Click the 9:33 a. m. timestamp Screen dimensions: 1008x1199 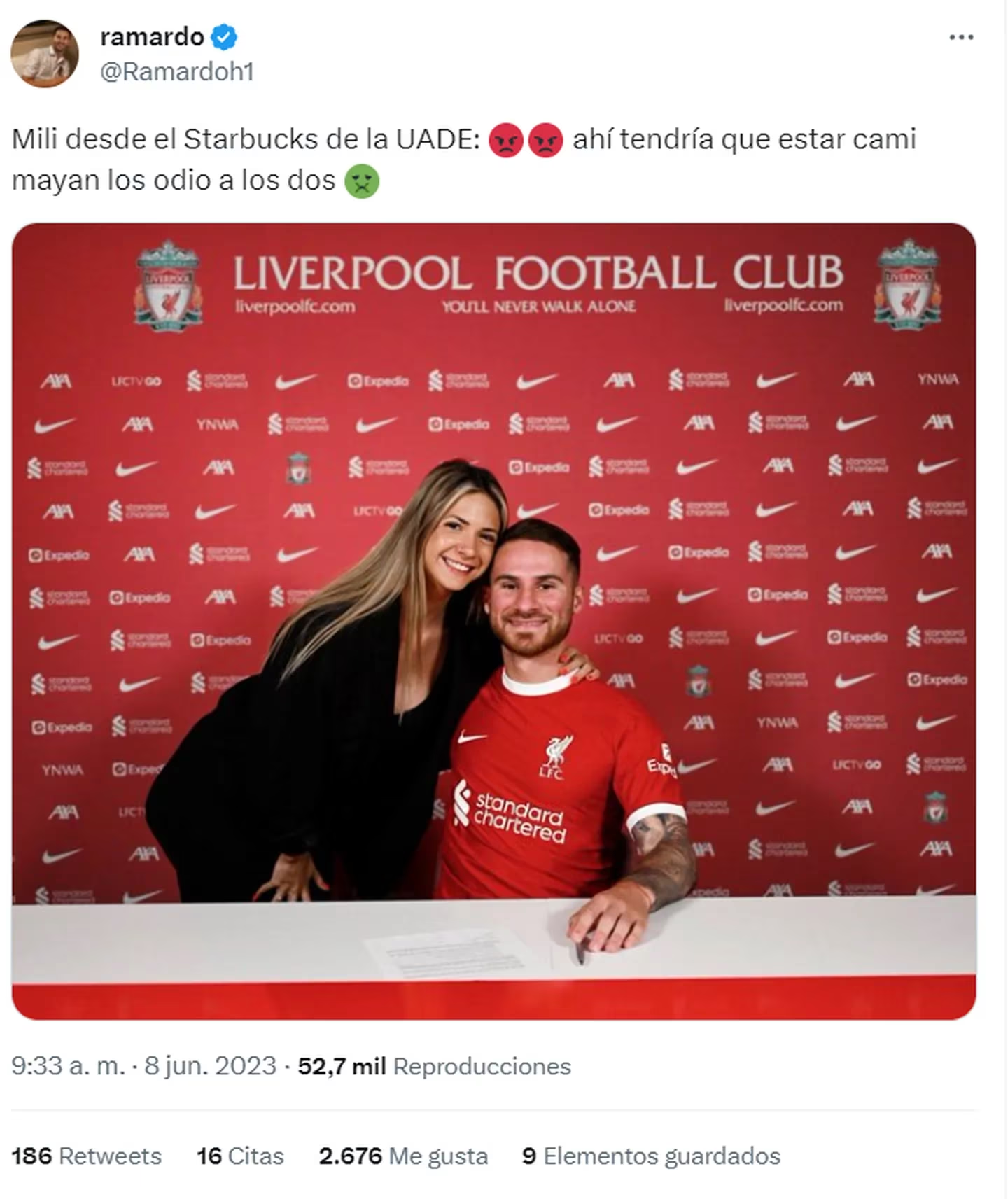pos(68,1066)
